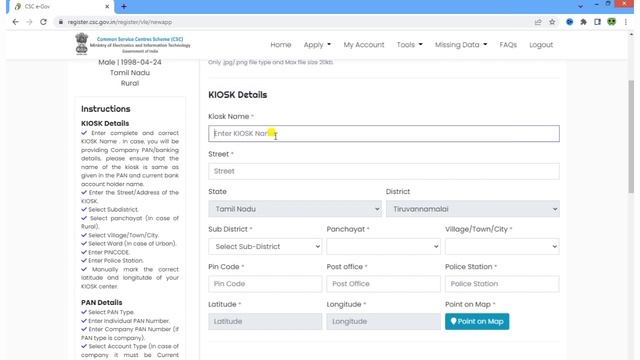Click the blue circular extension icon in toolbar
The height and width of the screenshot is (360, 640).
point(569,22)
